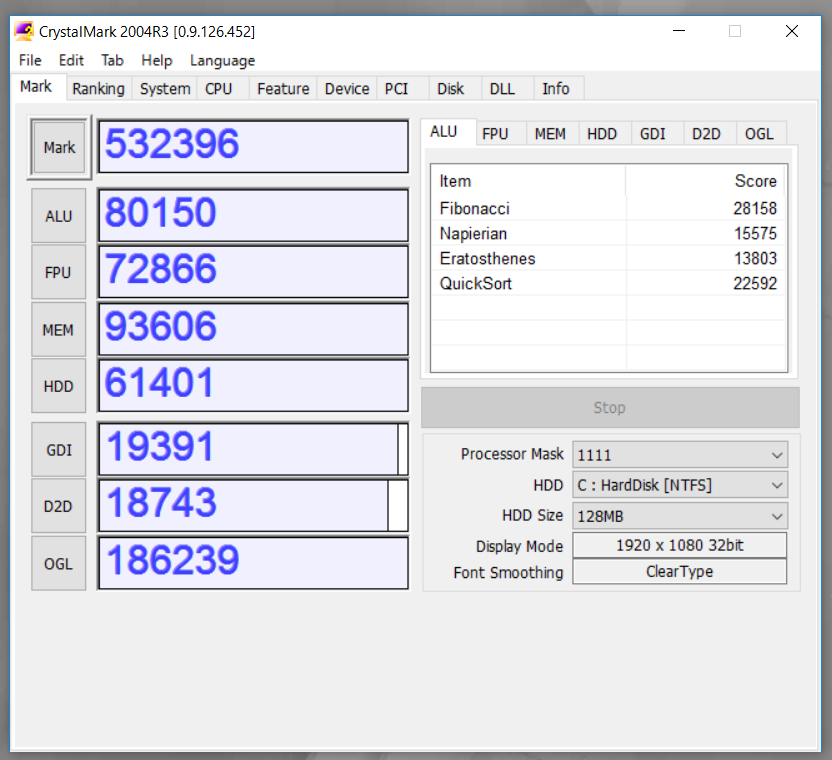This screenshot has height=760, width=832.
Task: Click GDI score 19391
Action: (x=254, y=449)
